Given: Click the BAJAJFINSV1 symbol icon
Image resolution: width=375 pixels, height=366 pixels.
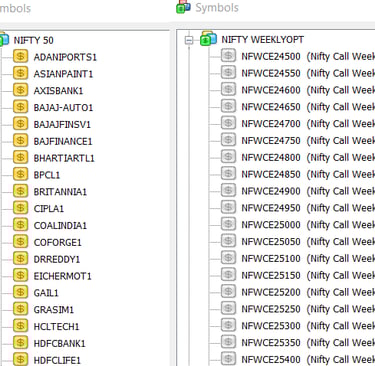Looking at the screenshot, I should pyautogui.click(x=20, y=124).
